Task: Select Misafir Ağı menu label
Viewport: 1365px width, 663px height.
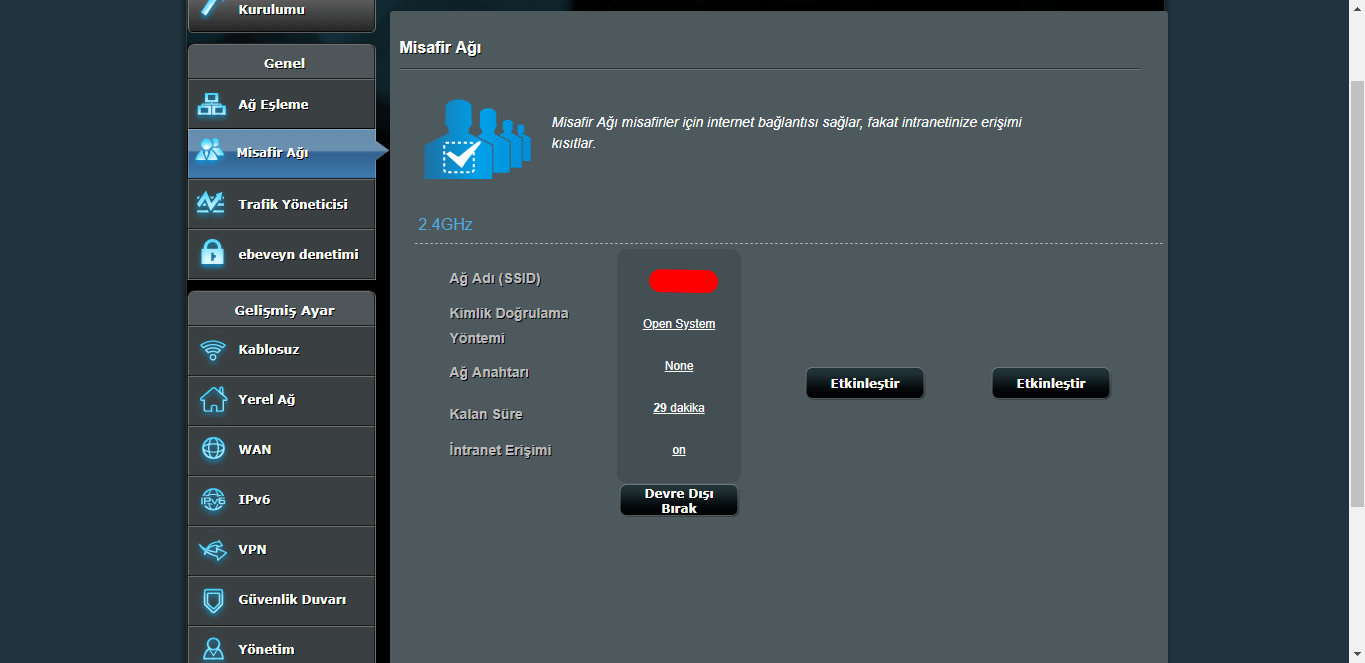Action: coord(272,153)
